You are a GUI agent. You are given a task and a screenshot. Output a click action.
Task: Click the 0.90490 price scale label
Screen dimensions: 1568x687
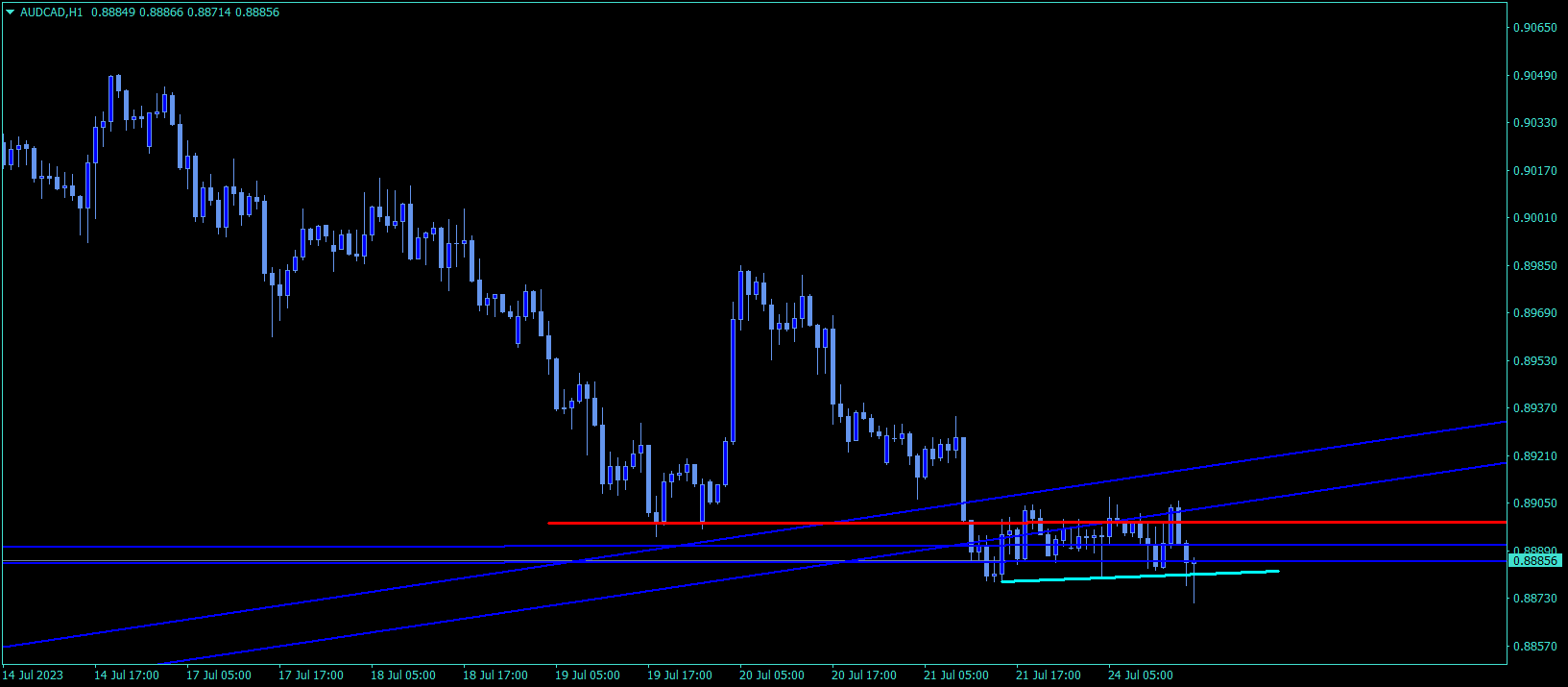(1535, 76)
